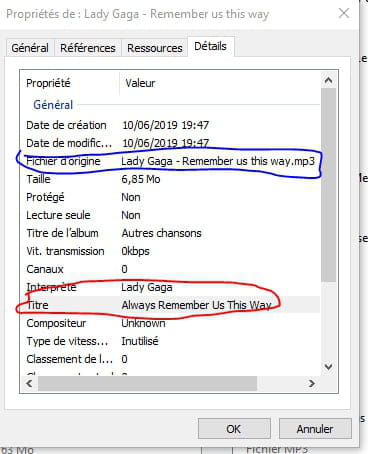Click the scroll up arrow of property list
Image resolution: width=368 pixels, height=454 pixels.
pyautogui.click(x=328, y=80)
